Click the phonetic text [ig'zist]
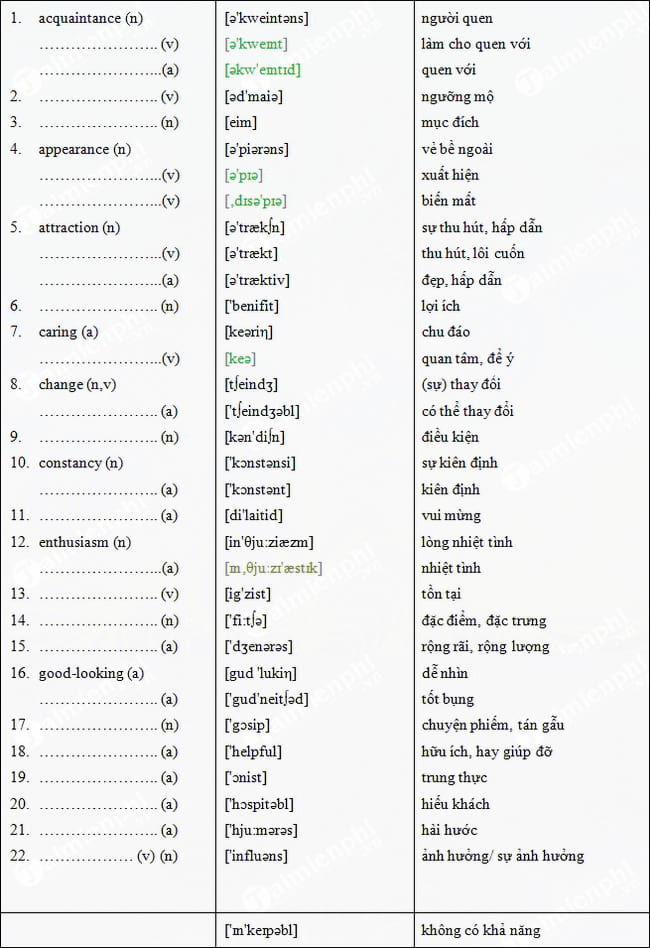650x948 pixels. point(247,594)
